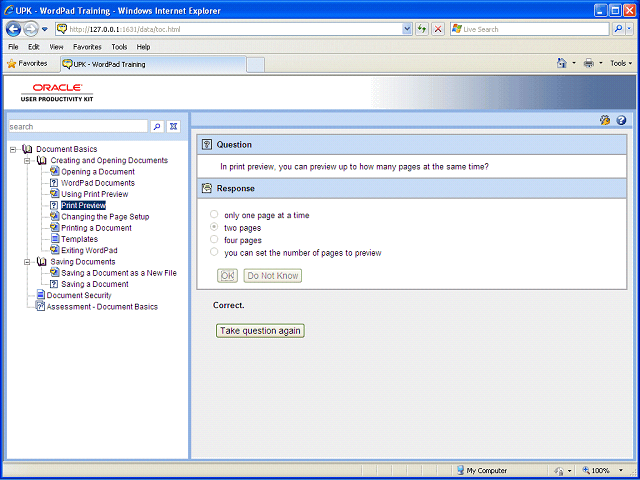Image resolution: width=640 pixels, height=480 pixels.
Task: Open a new blank tab
Action: click(x=256, y=65)
